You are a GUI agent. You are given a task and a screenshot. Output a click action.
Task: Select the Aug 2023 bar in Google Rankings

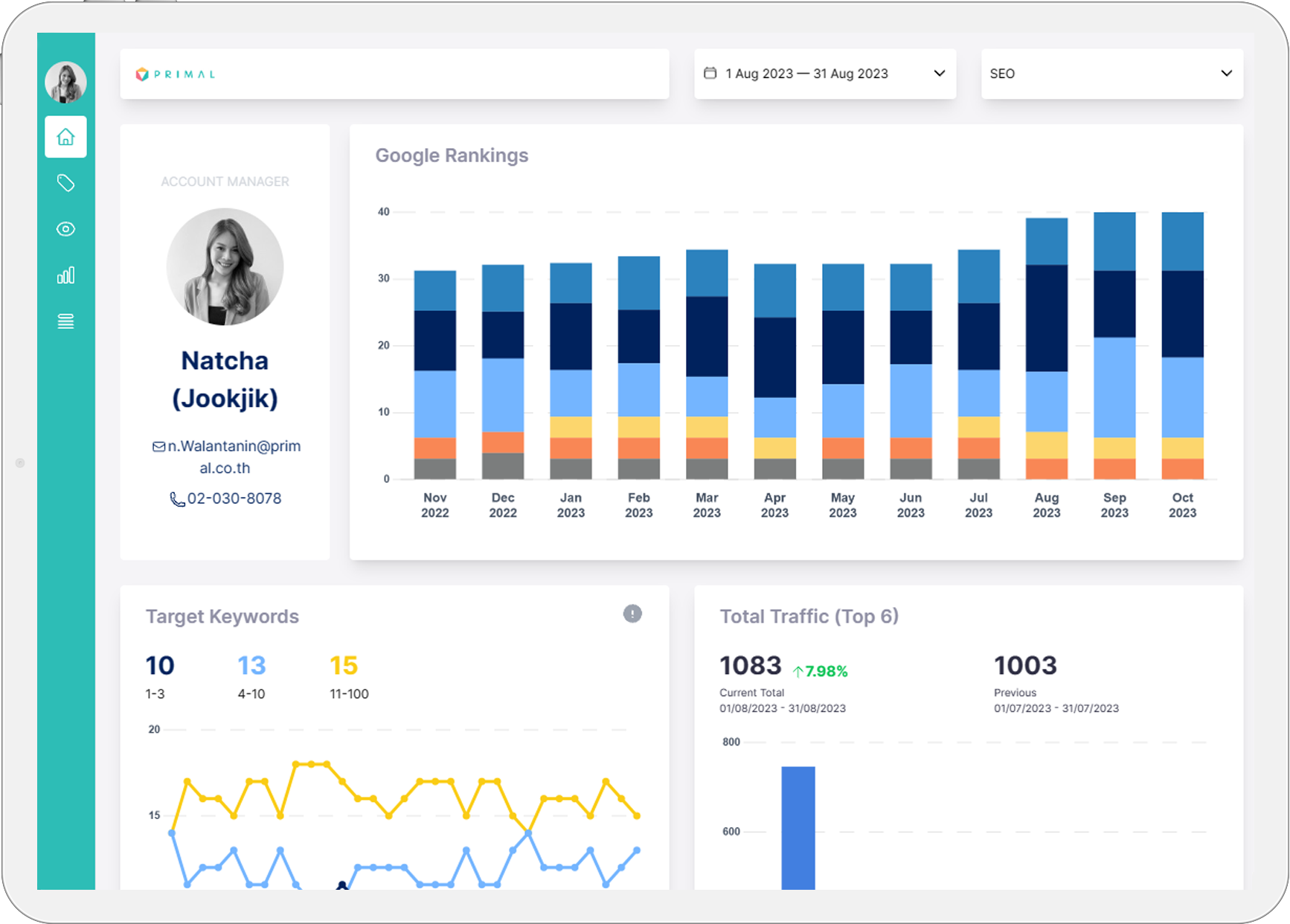1046,348
